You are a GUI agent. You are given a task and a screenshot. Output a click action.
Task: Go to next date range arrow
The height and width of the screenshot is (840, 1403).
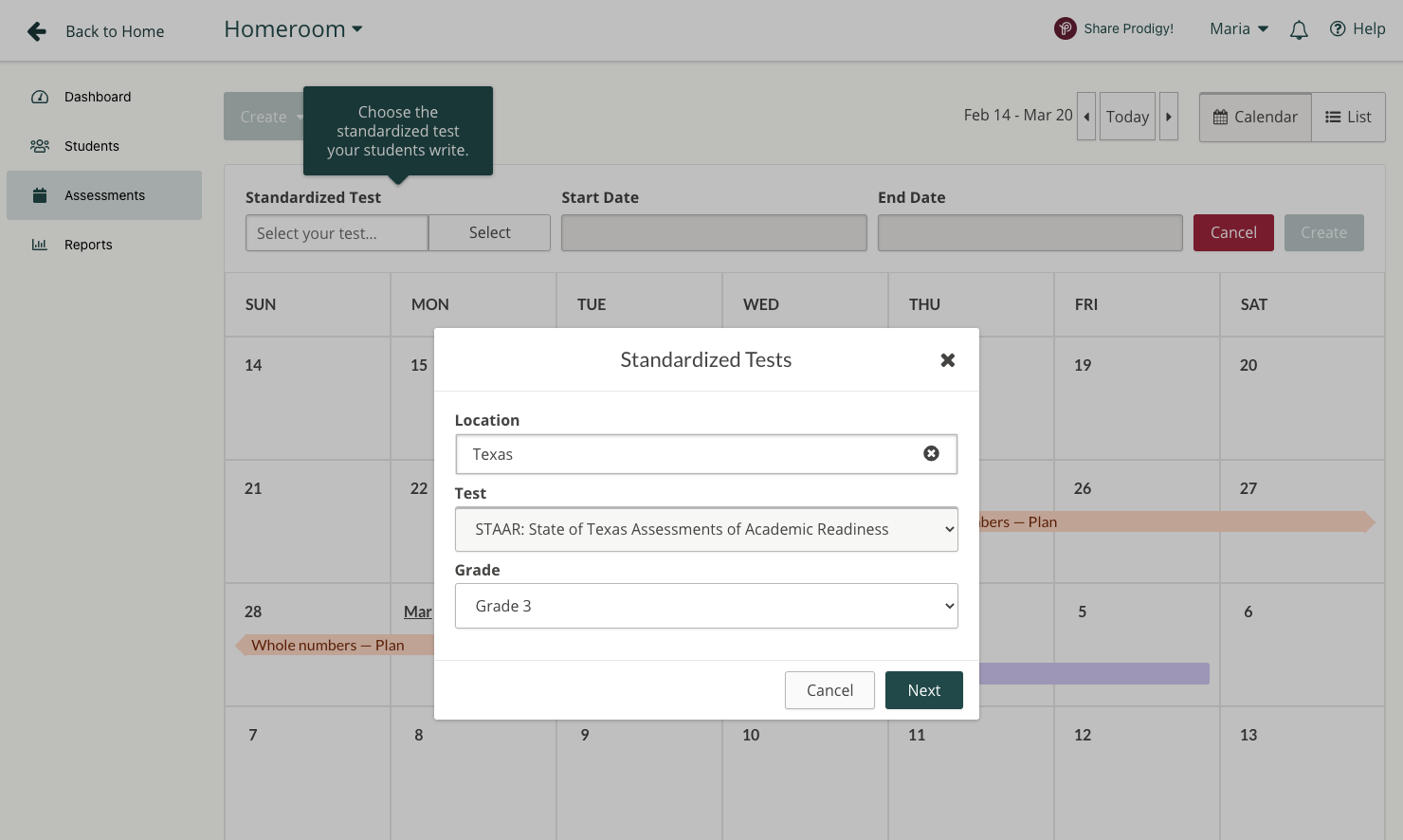[1169, 117]
